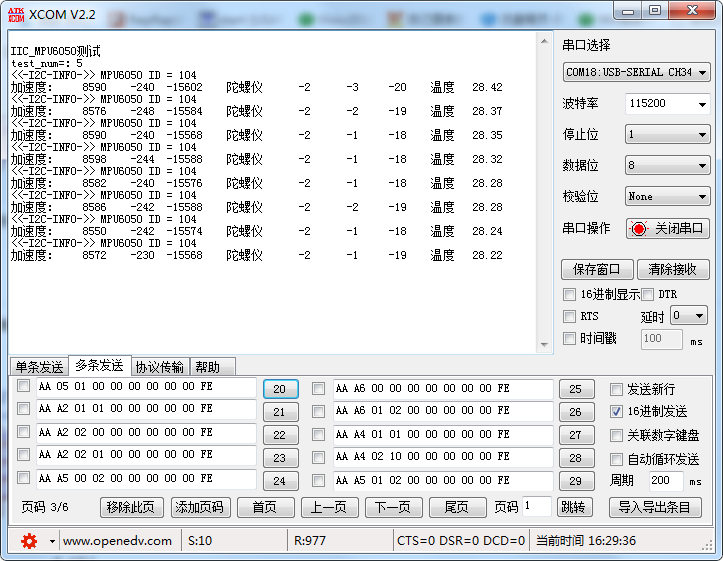723x561 pixels.
Task: Enable 自动循环发送 checkbox
Action: pyautogui.click(x=616, y=459)
